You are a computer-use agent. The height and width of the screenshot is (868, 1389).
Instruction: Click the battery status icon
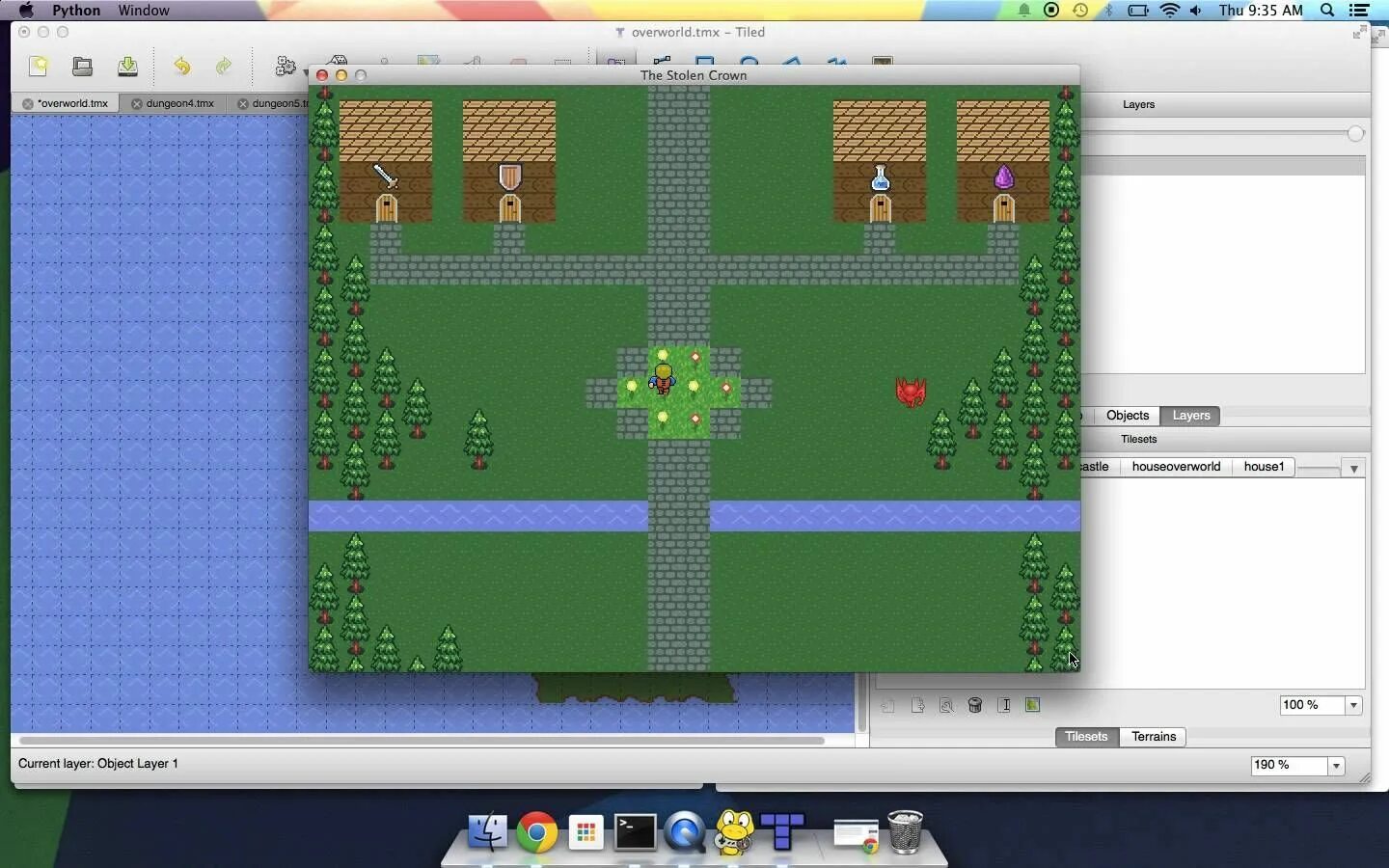[1138, 11]
